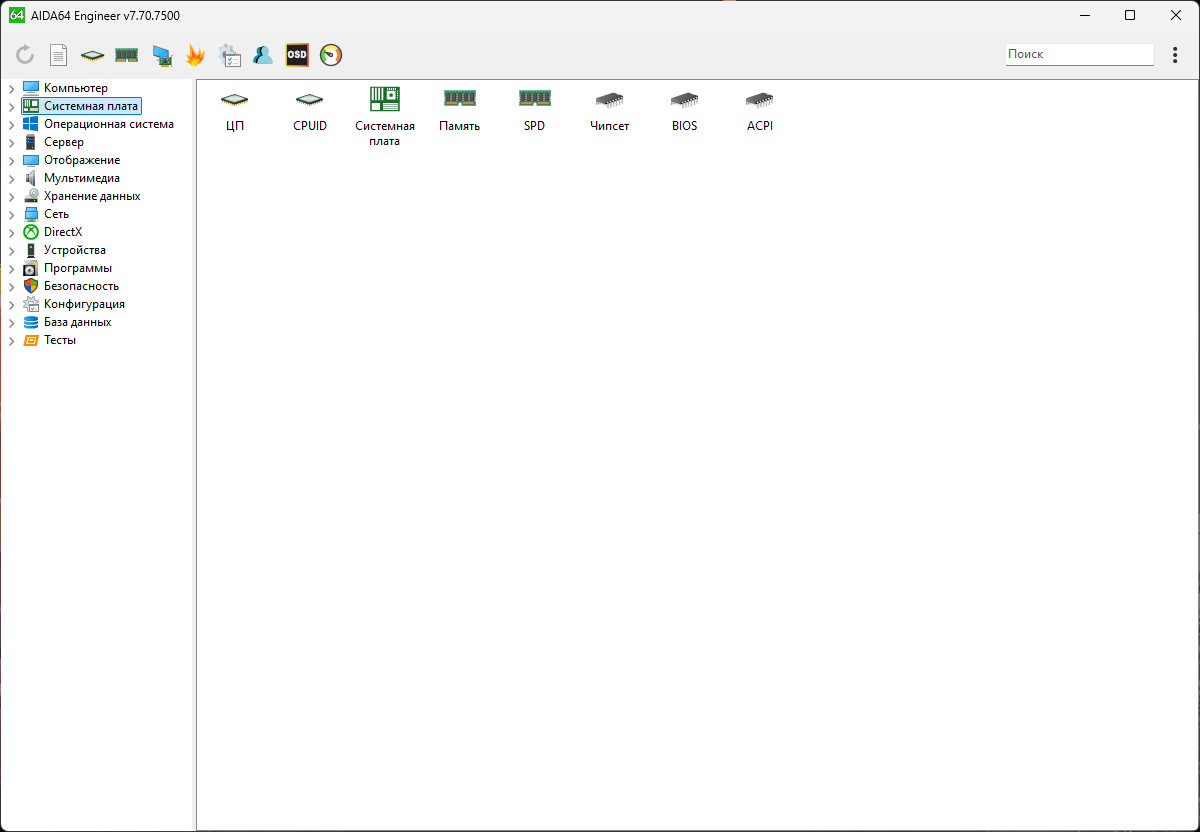The width and height of the screenshot is (1200, 832).
Task: Open the Память item in the main pane
Action: 460,110
